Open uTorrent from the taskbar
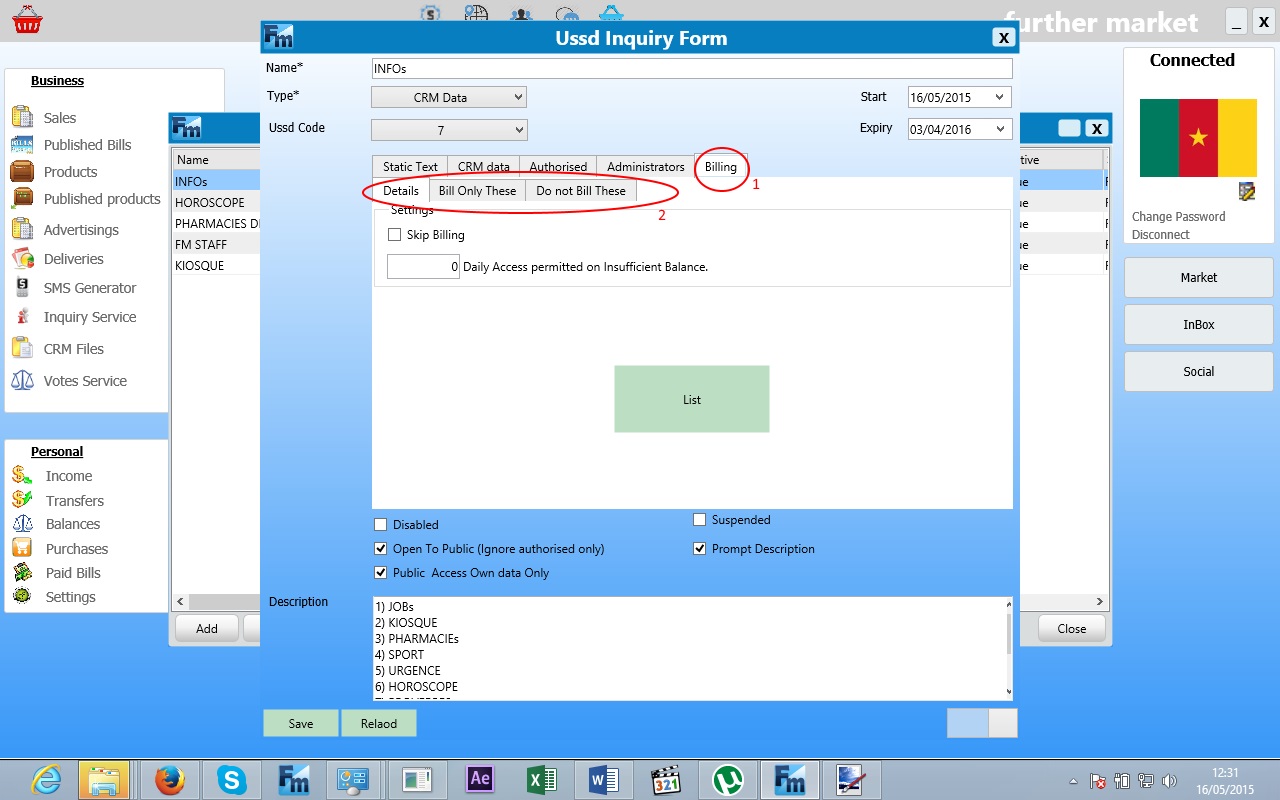The image size is (1280, 800). tap(728, 780)
